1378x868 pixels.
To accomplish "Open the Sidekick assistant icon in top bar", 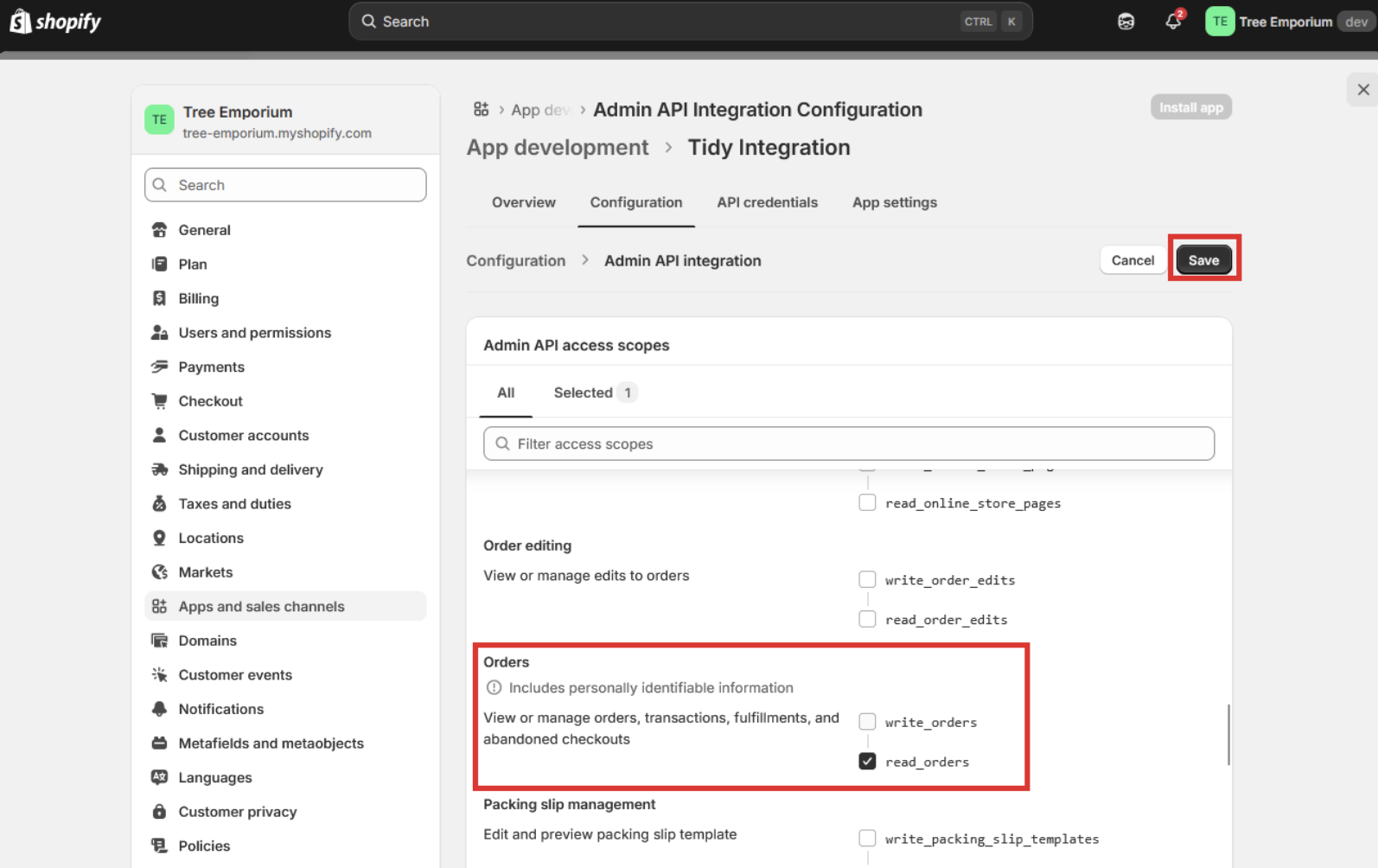I will pyautogui.click(x=1126, y=22).
